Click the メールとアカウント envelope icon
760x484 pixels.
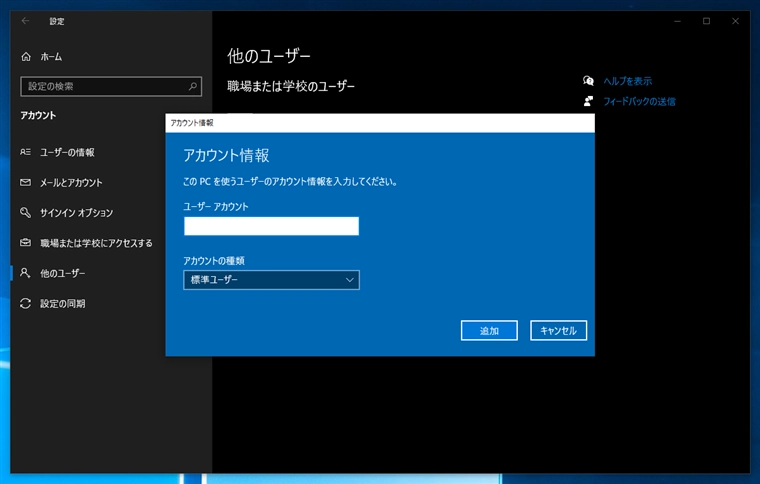tap(25, 182)
